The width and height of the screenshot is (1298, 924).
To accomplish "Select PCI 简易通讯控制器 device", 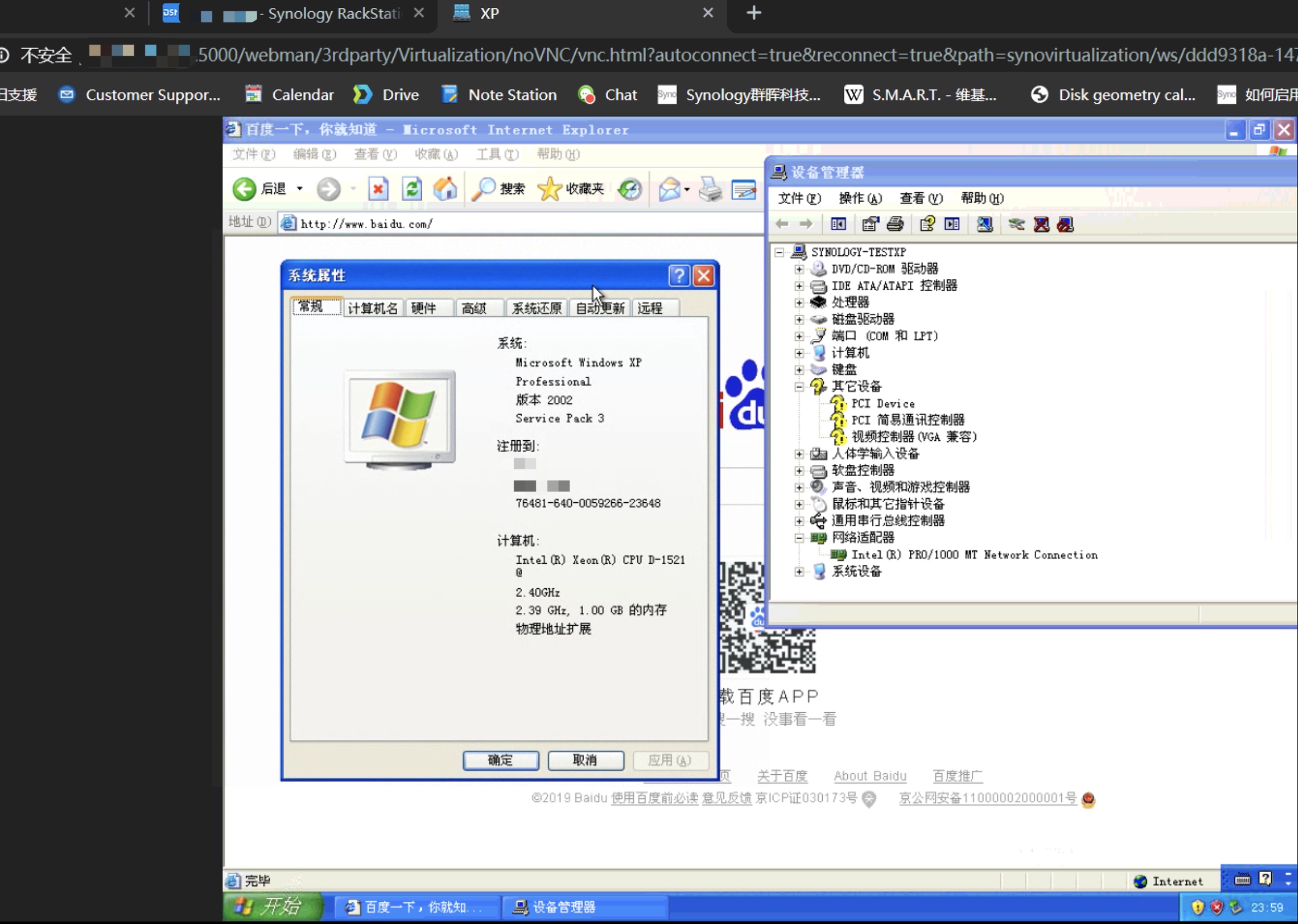I will (908, 421).
